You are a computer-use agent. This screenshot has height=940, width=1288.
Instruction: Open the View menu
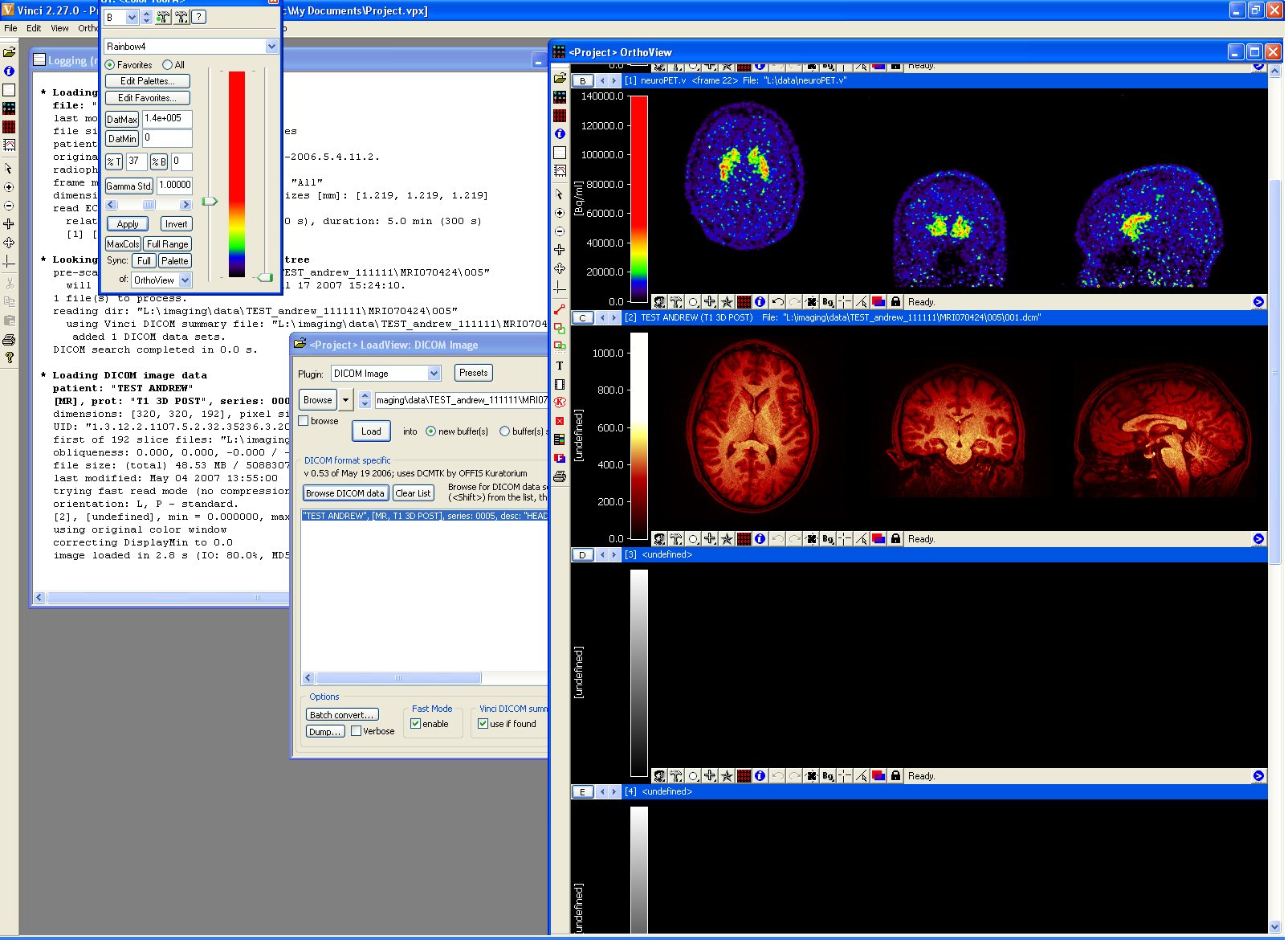click(x=59, y=28)
